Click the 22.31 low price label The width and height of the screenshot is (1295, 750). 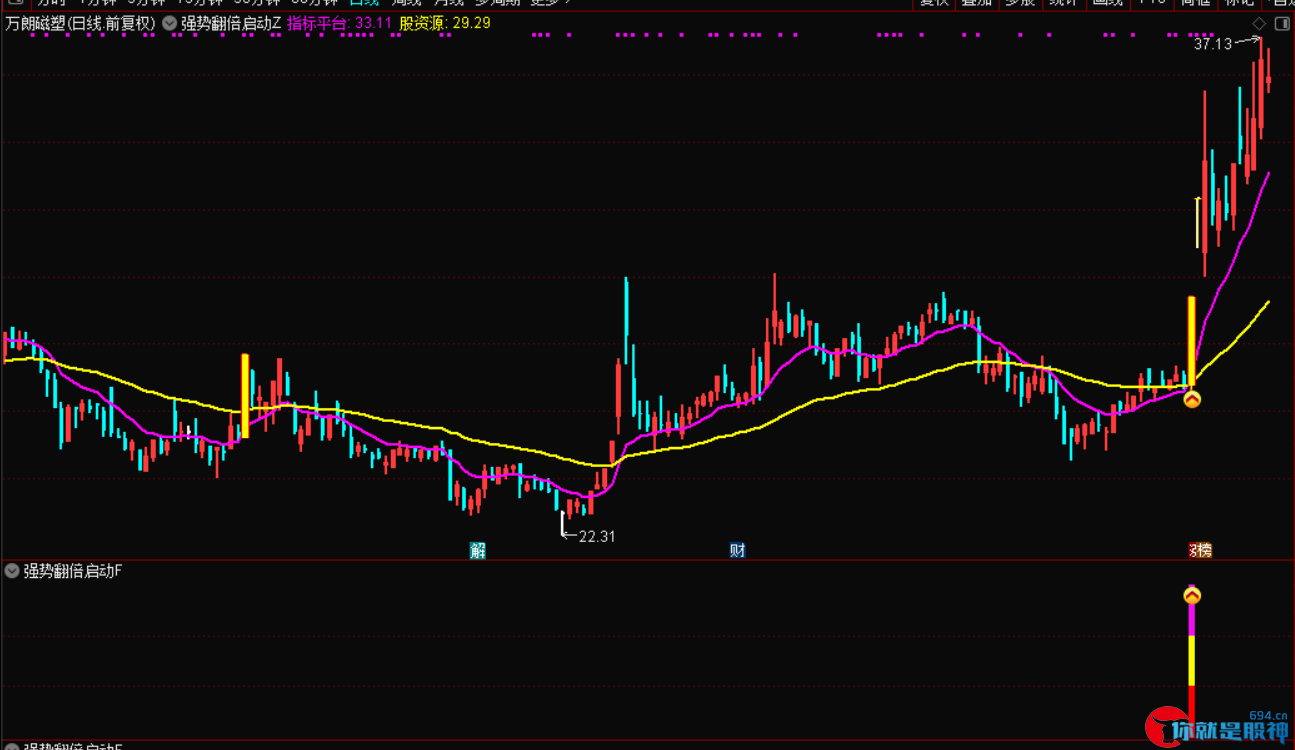[596, 536]
